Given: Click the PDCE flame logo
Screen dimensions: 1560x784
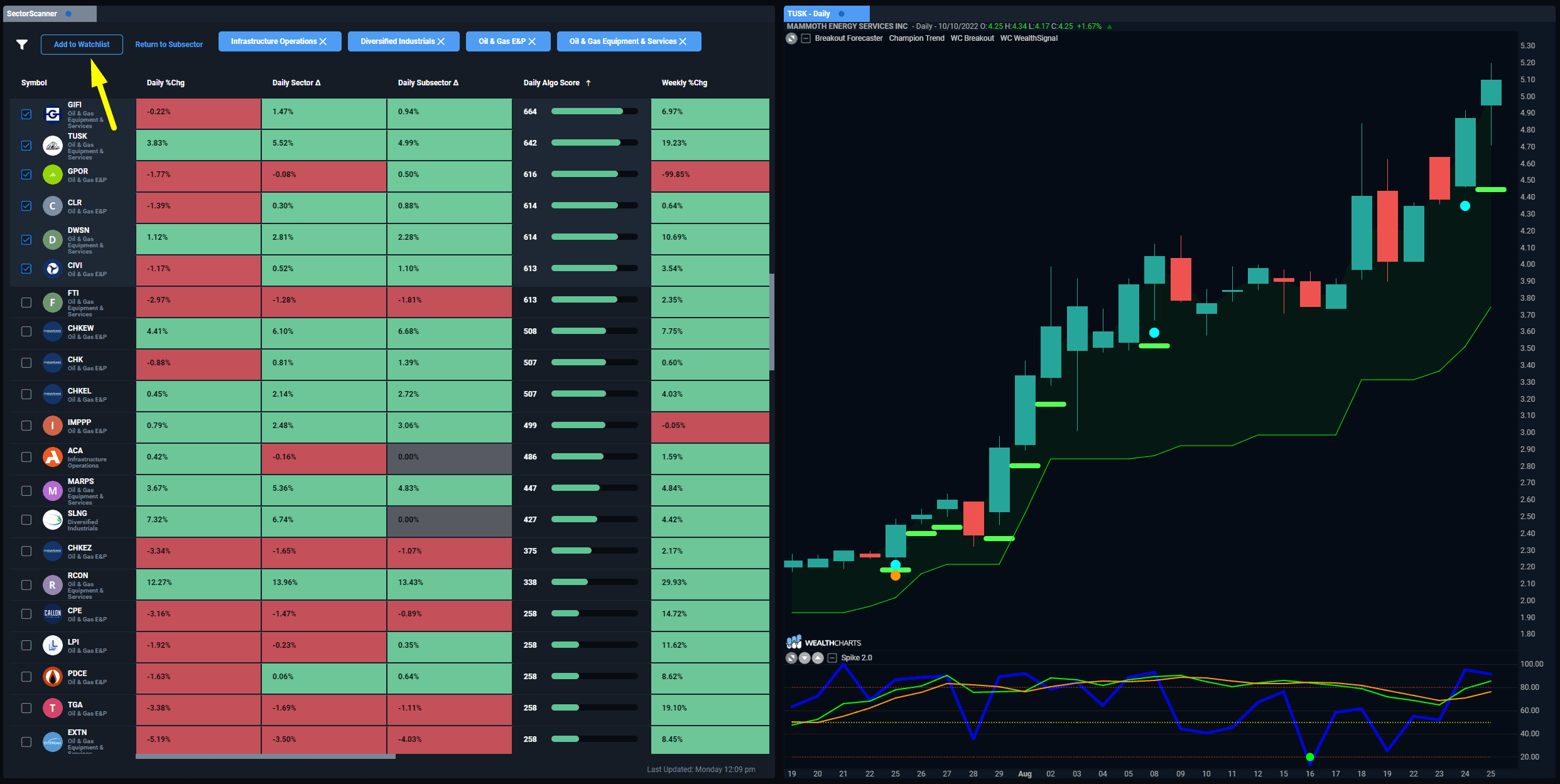Looking at the screenshot, I should (53, 677).
